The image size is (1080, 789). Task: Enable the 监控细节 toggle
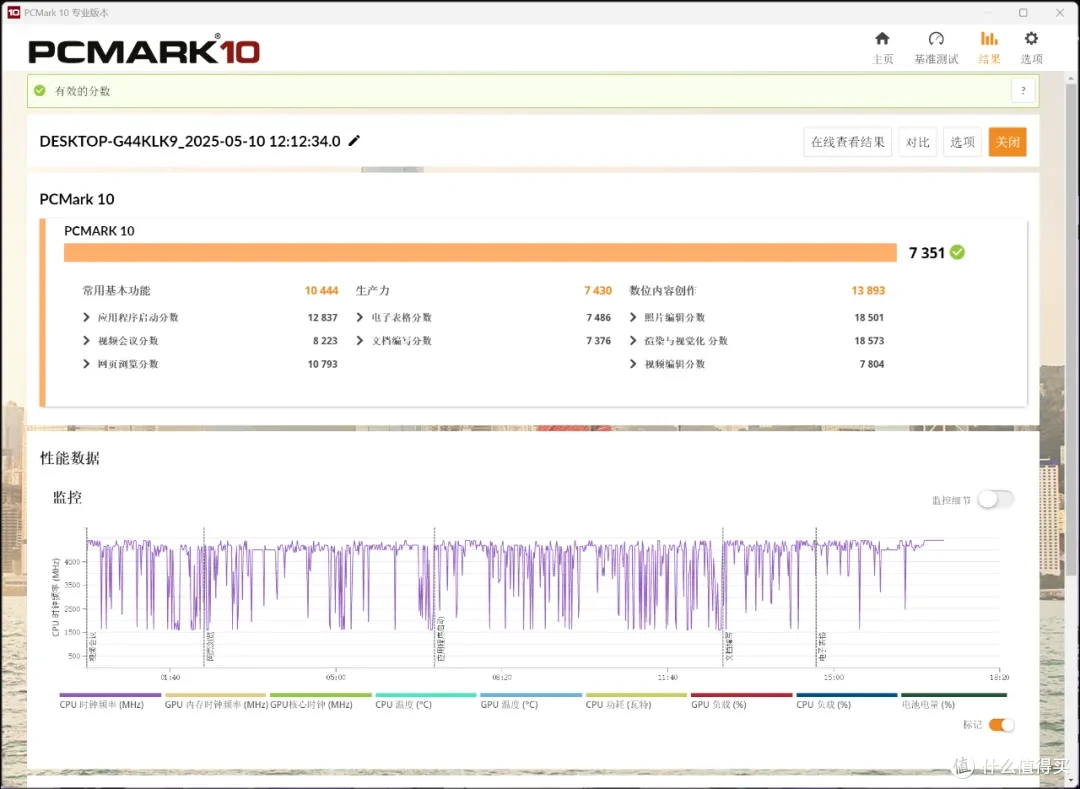click(x=995, y=500)
